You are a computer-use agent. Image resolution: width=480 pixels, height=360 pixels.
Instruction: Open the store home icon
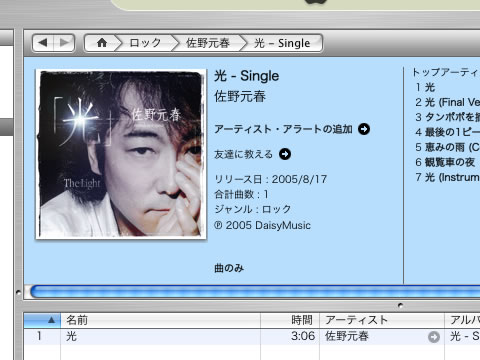tap(102, 43)
